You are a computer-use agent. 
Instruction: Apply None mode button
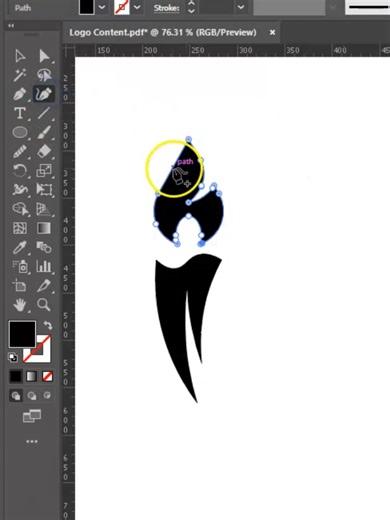click(47, 377)
